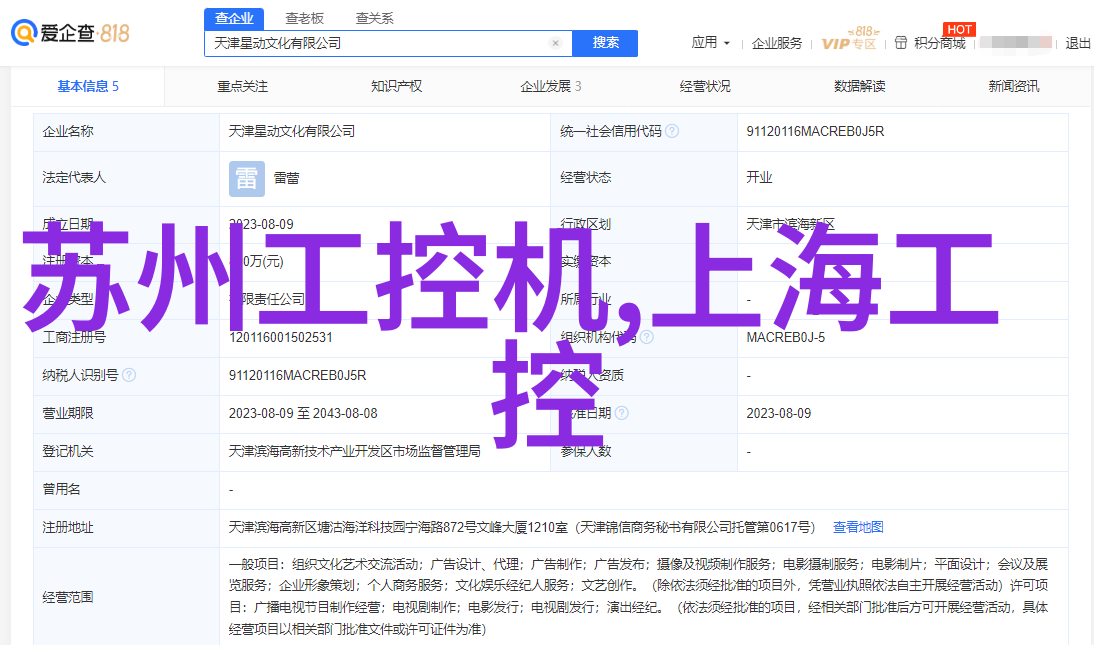
Task: Clear the search box with the X icon
Action: pyautogui.click(x=555, y=43)
